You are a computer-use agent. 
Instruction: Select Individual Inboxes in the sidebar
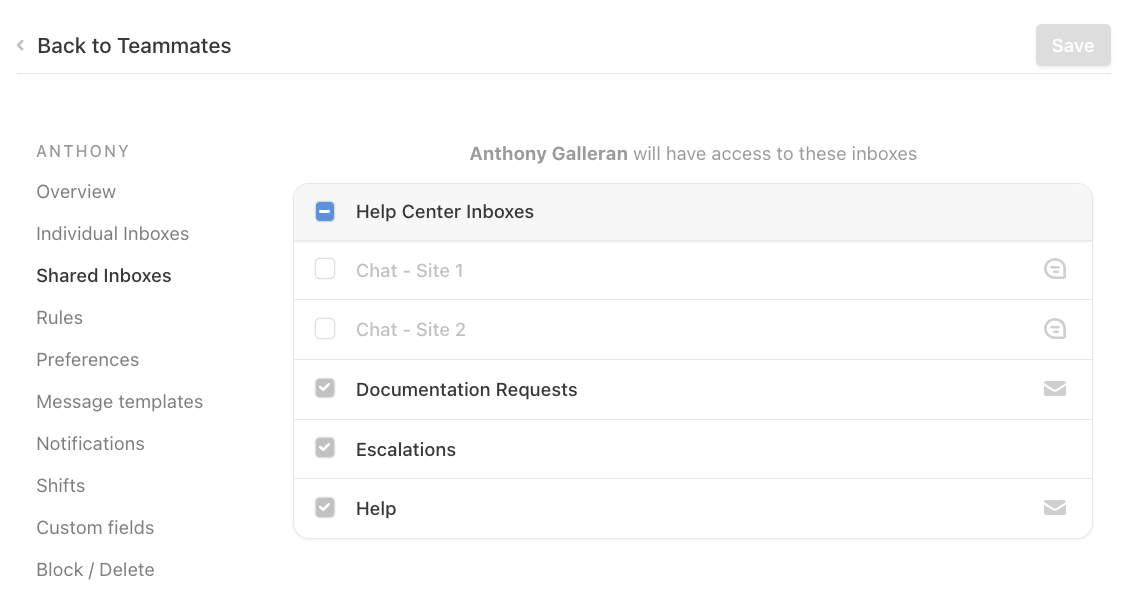point(112,233)
